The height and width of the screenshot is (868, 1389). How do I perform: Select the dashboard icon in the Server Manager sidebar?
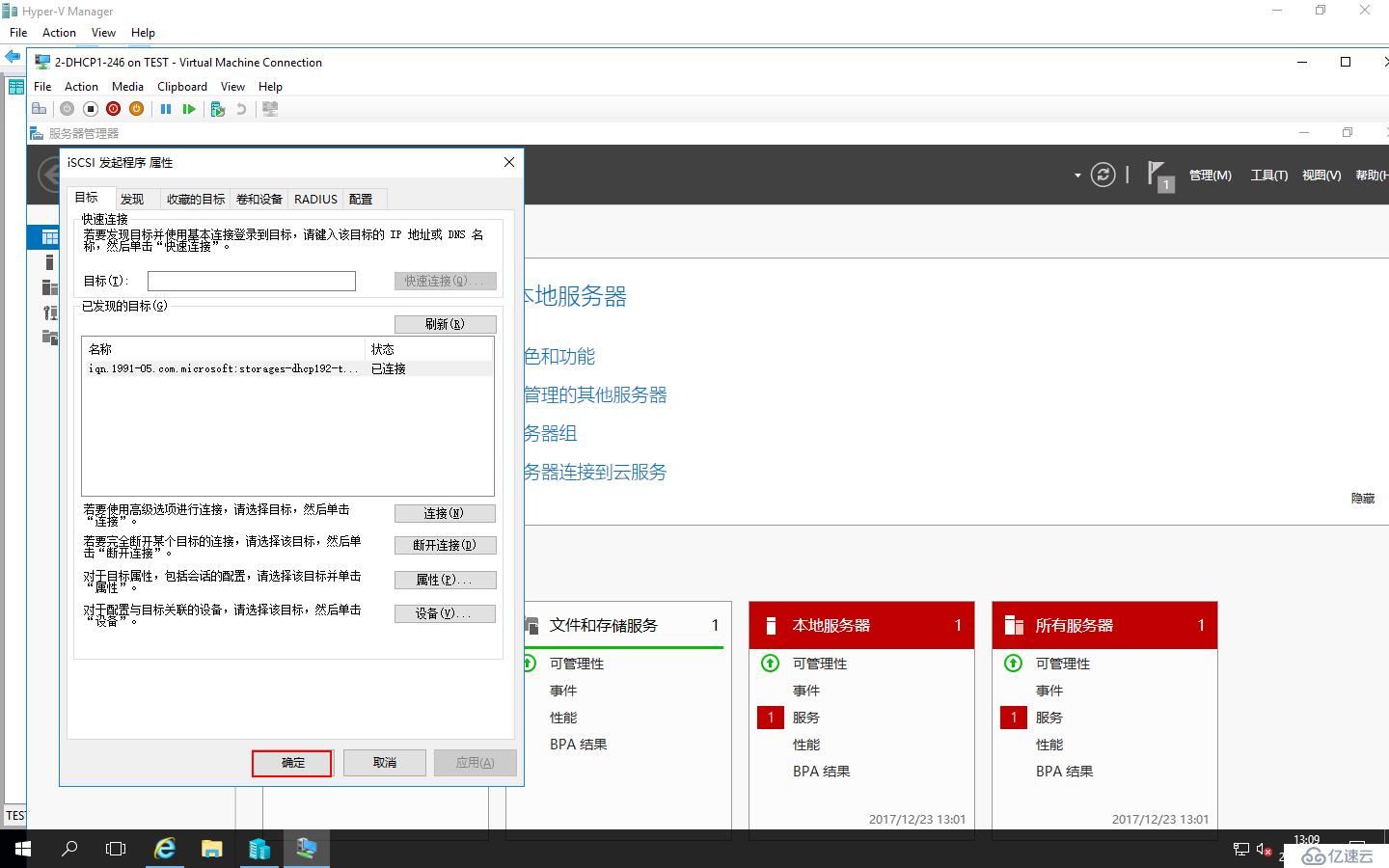(50, 236)
